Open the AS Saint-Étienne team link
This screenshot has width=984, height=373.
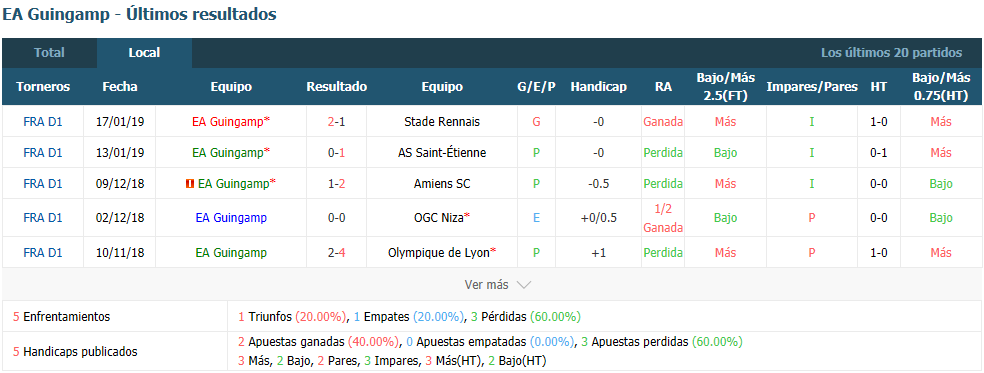(x=442, y=152)
